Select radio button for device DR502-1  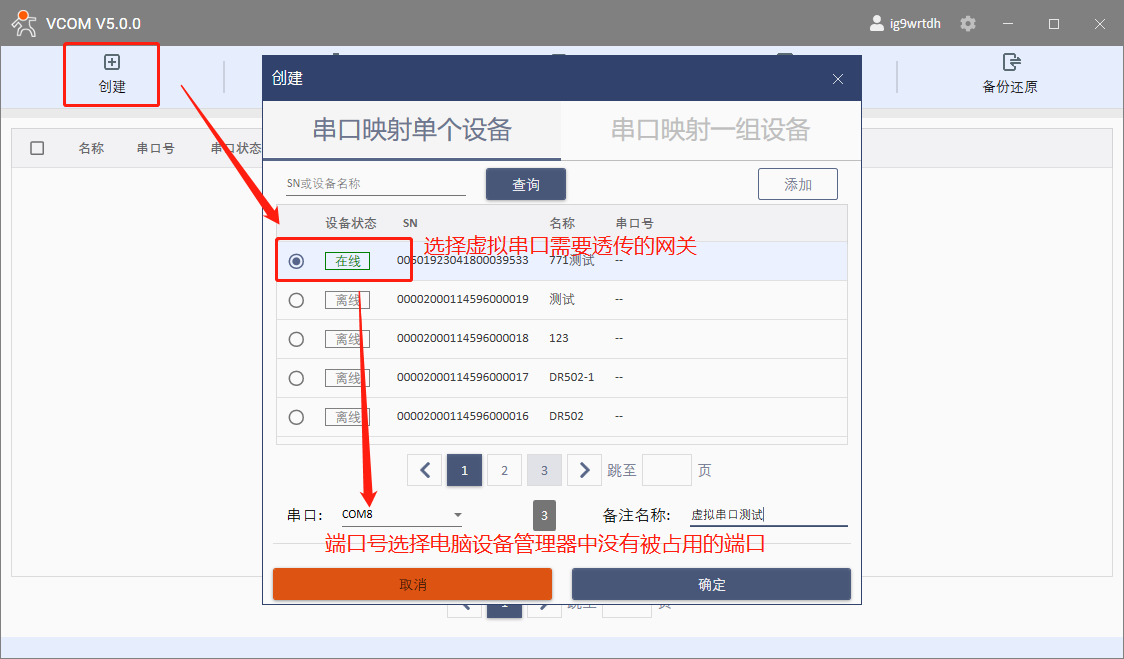[296, 378]
